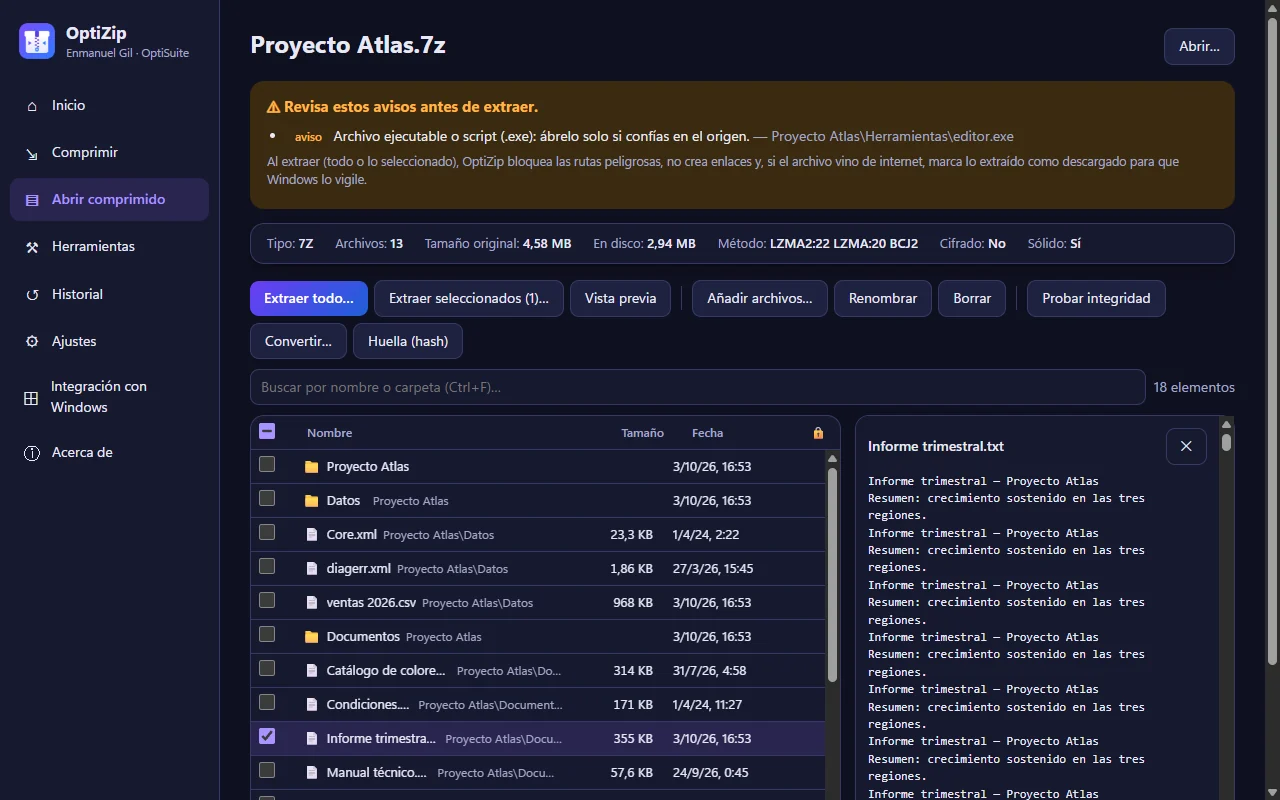Screen dimensions: 1280x800
Task: Click the Manual técnico file icon
Action: click(x=311, y=773)
